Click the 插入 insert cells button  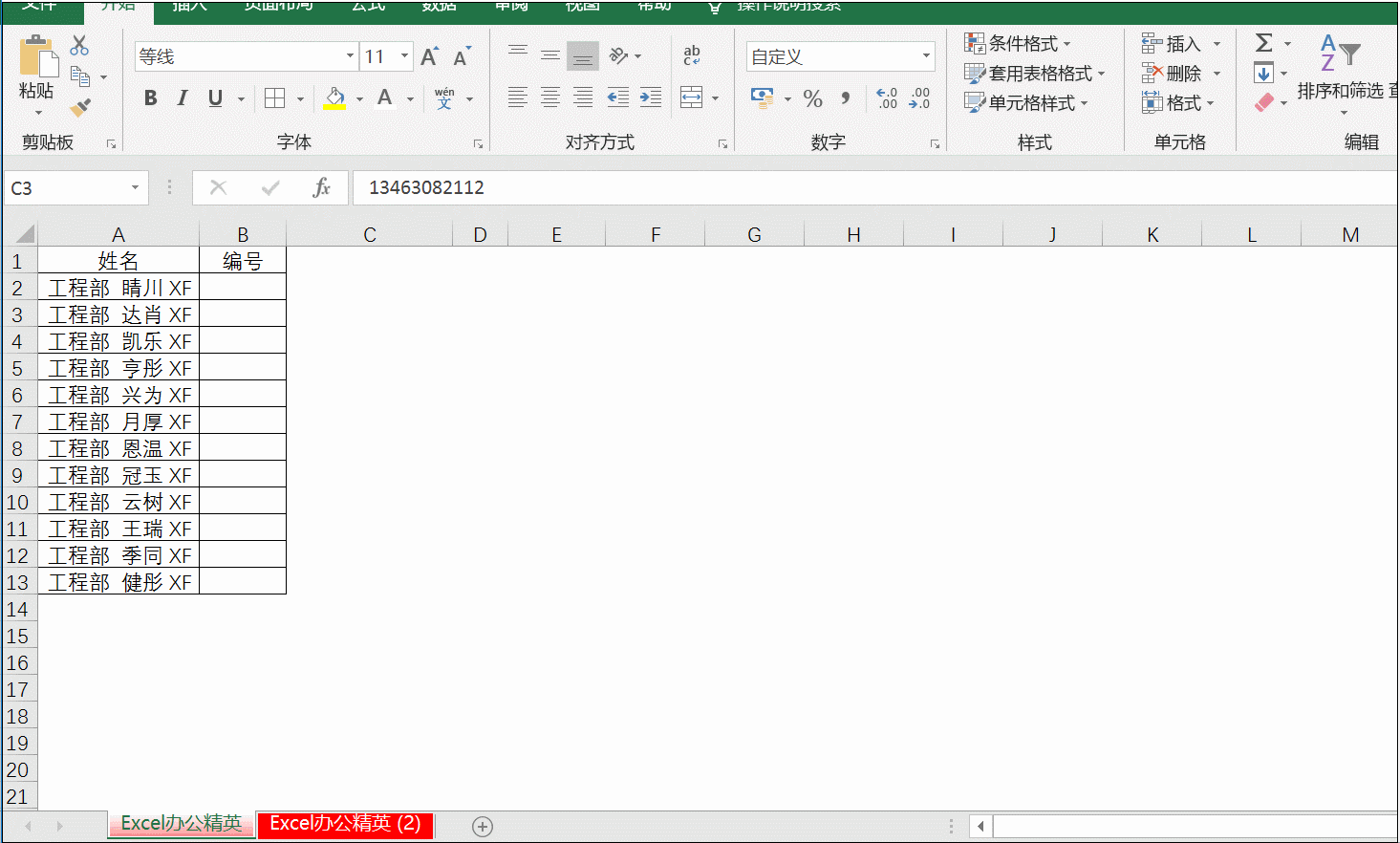click(x=1172, y=44)
